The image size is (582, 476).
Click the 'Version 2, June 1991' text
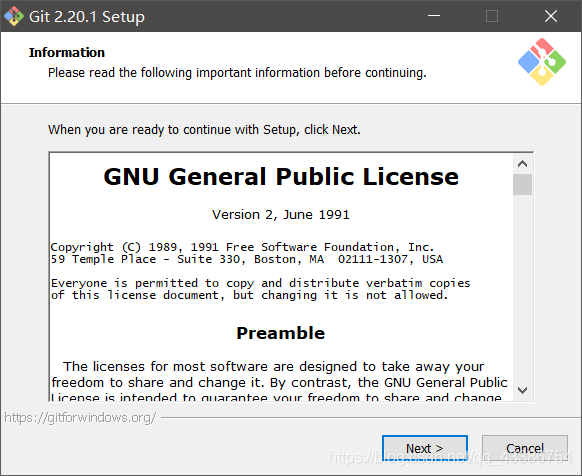tap(281, 215)
